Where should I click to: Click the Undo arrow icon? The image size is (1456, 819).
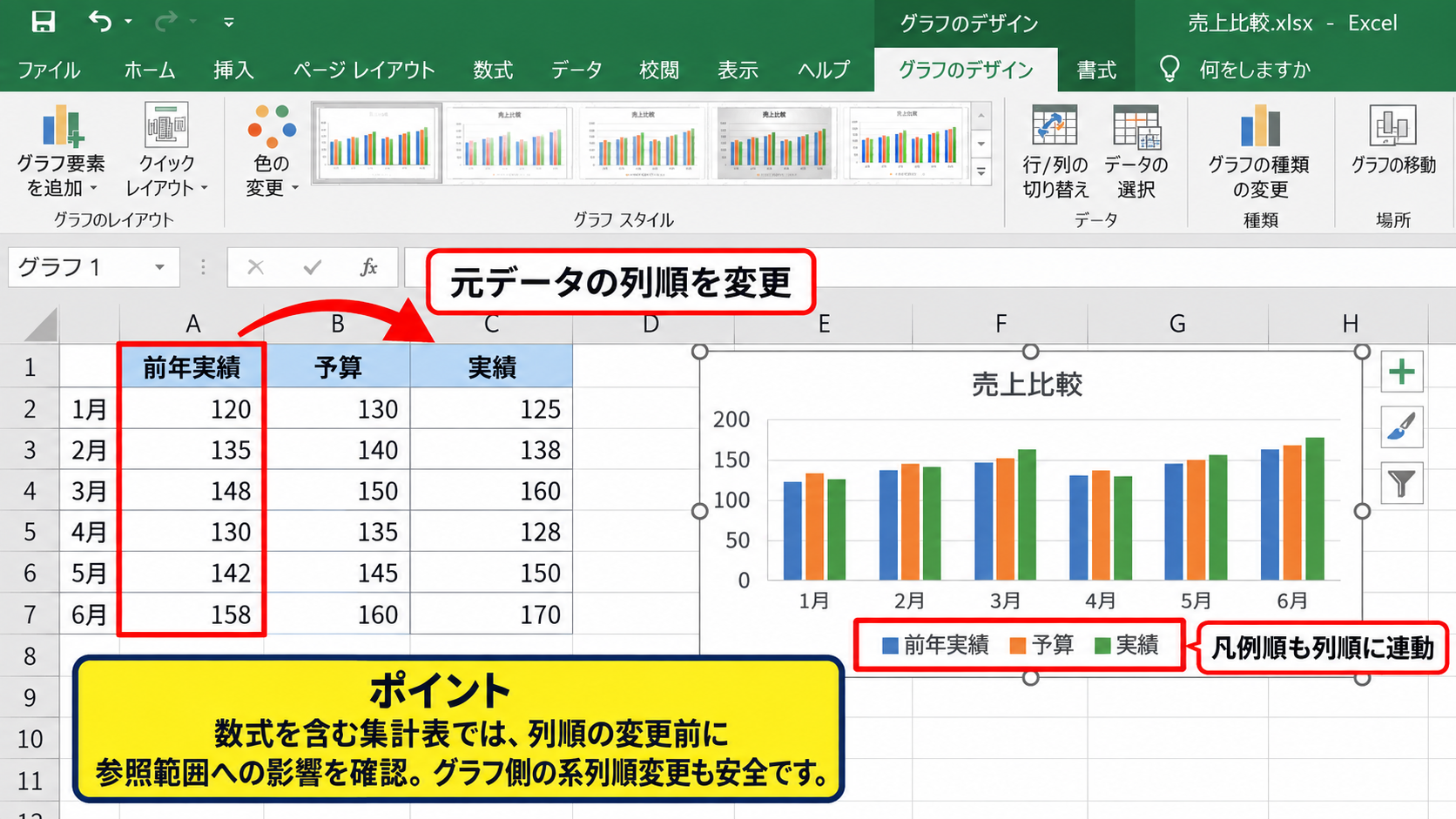coord(100,21)
